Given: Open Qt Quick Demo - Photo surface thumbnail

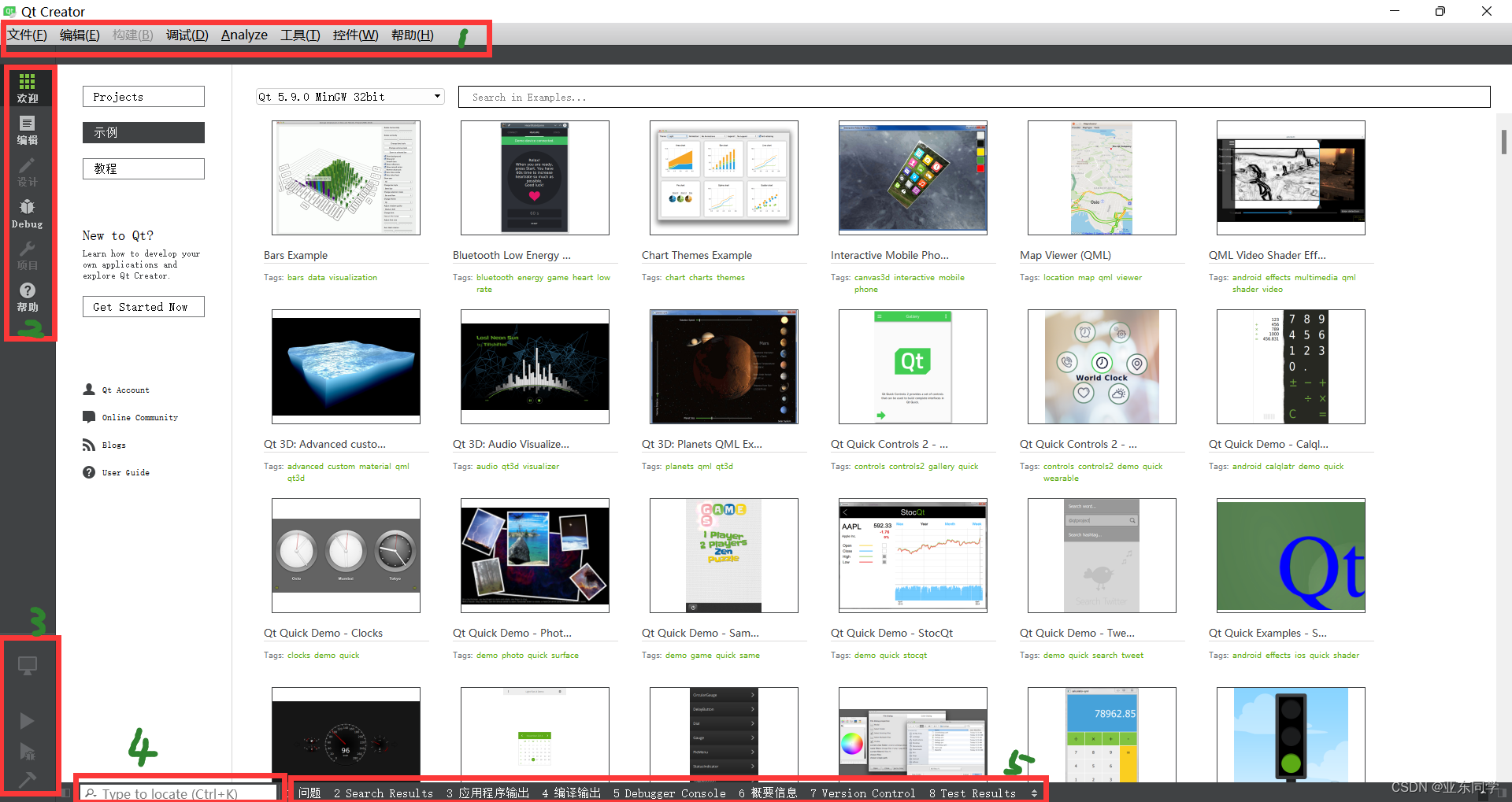Looking at the screenshot, I should coord(535,556).
